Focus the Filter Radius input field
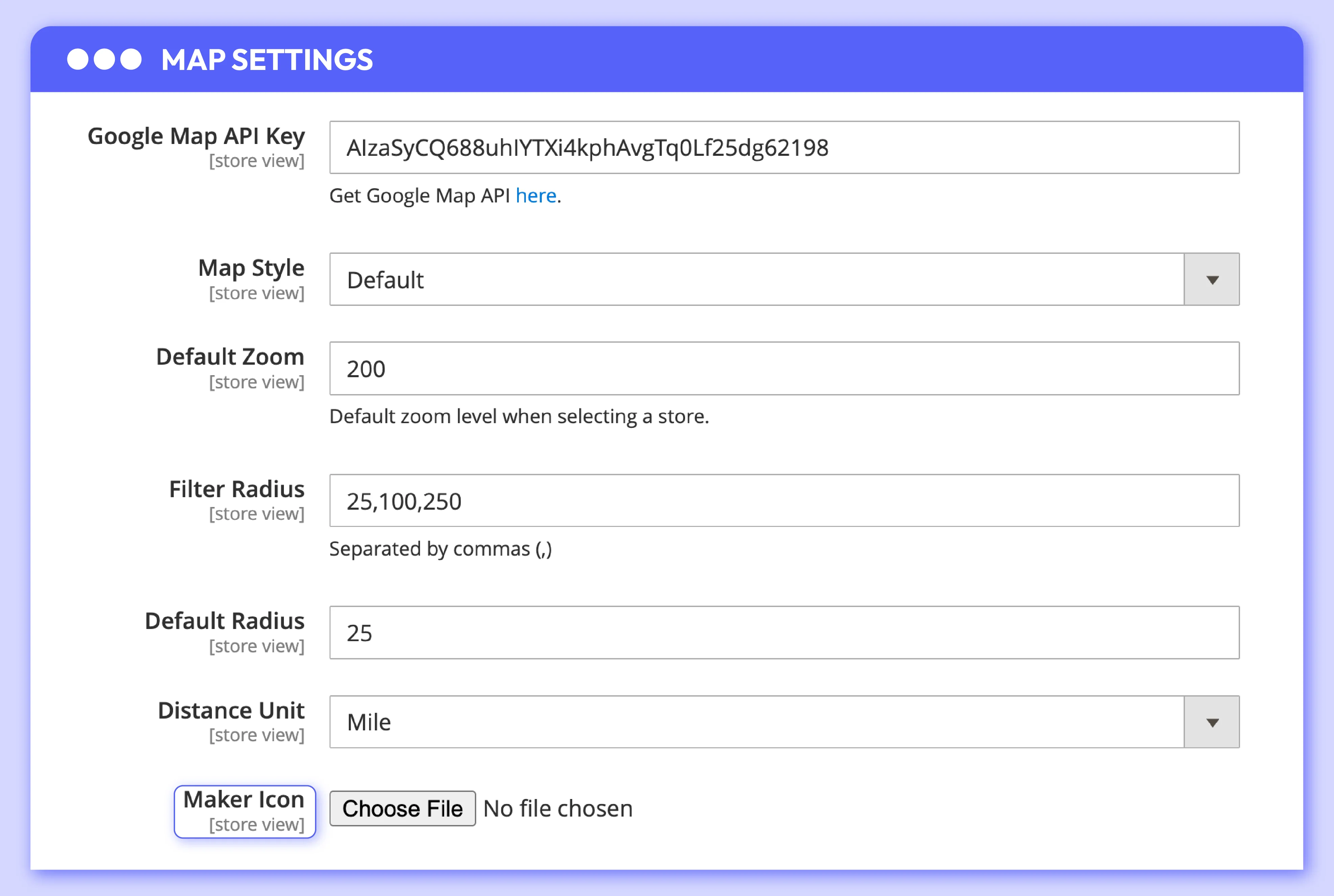This screenshot has width=1334, height=896. click(784, 501)
